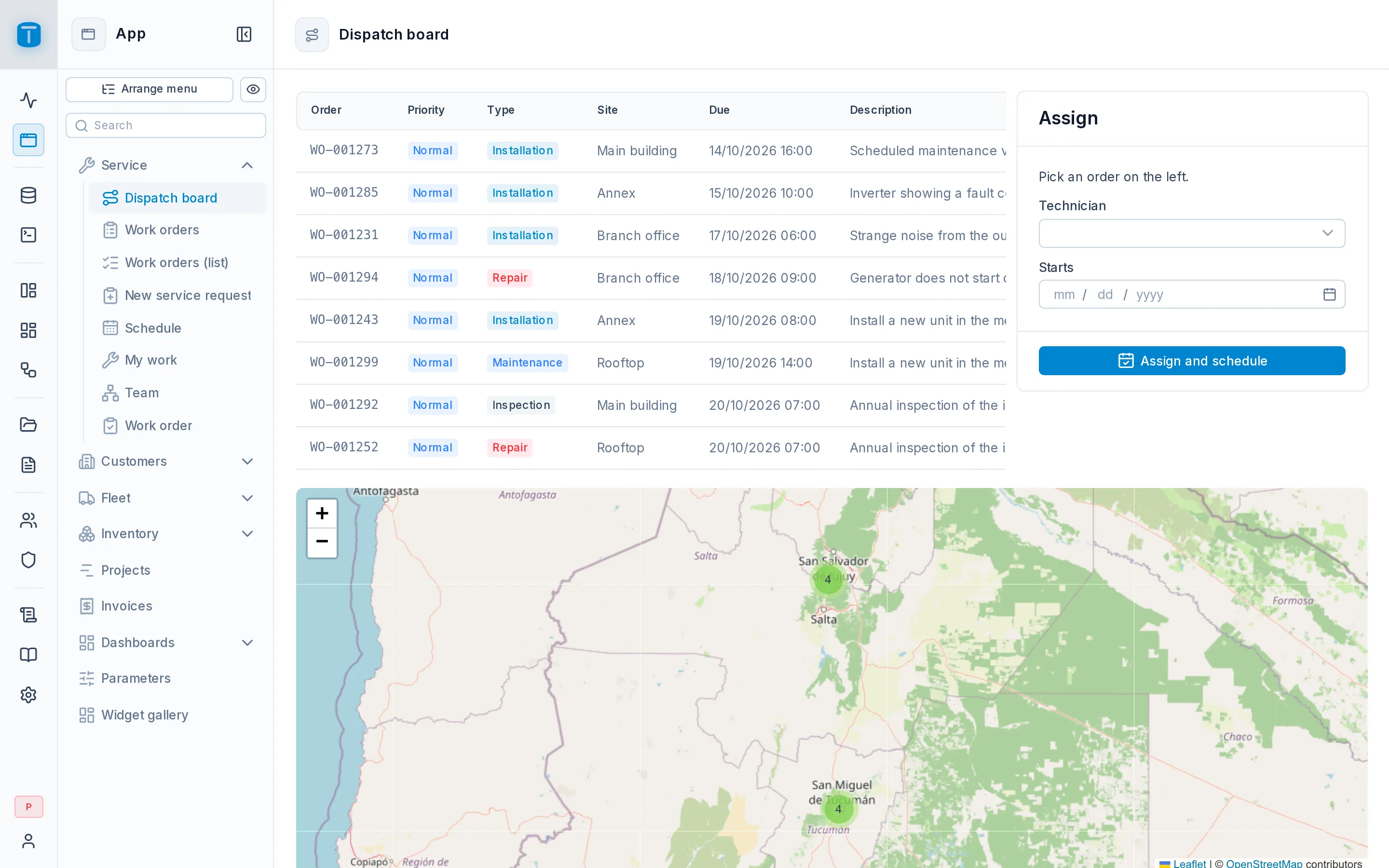
Task: Click the blue T app logo
Action: click(x=29, y=34)
